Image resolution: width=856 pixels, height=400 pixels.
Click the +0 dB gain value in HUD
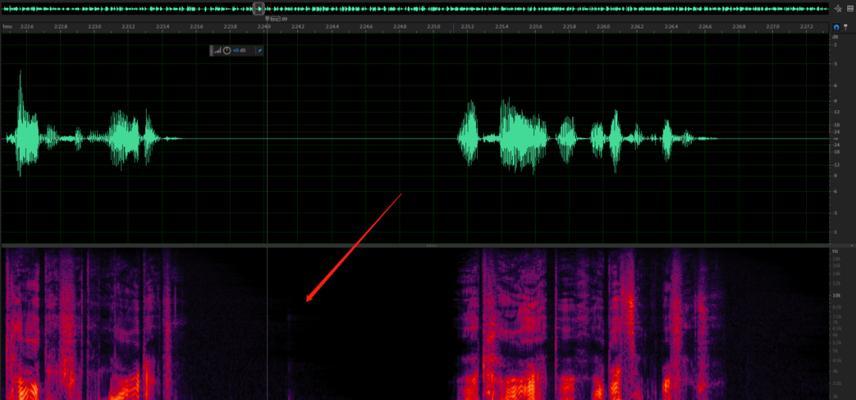(240, 51)
